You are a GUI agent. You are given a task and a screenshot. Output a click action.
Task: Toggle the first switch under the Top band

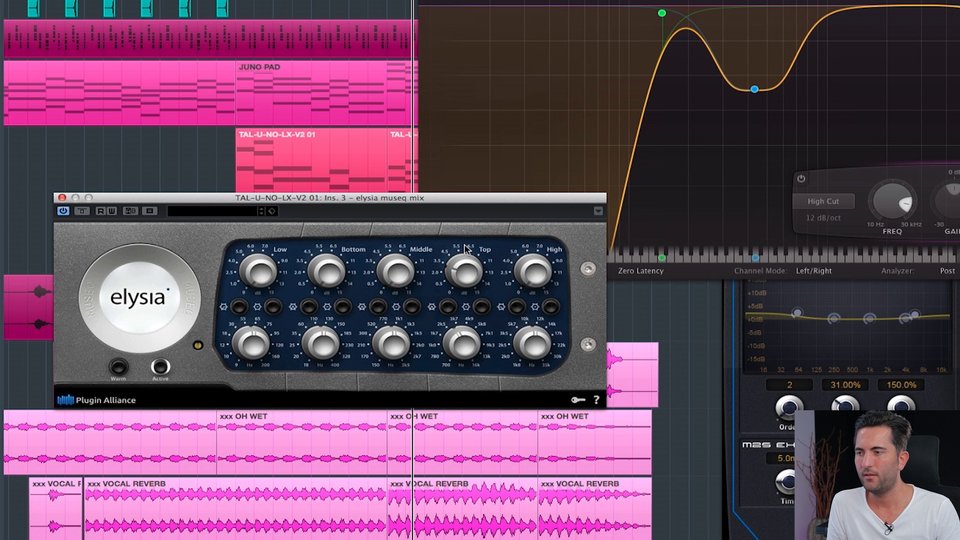click(x=448, y=306)
